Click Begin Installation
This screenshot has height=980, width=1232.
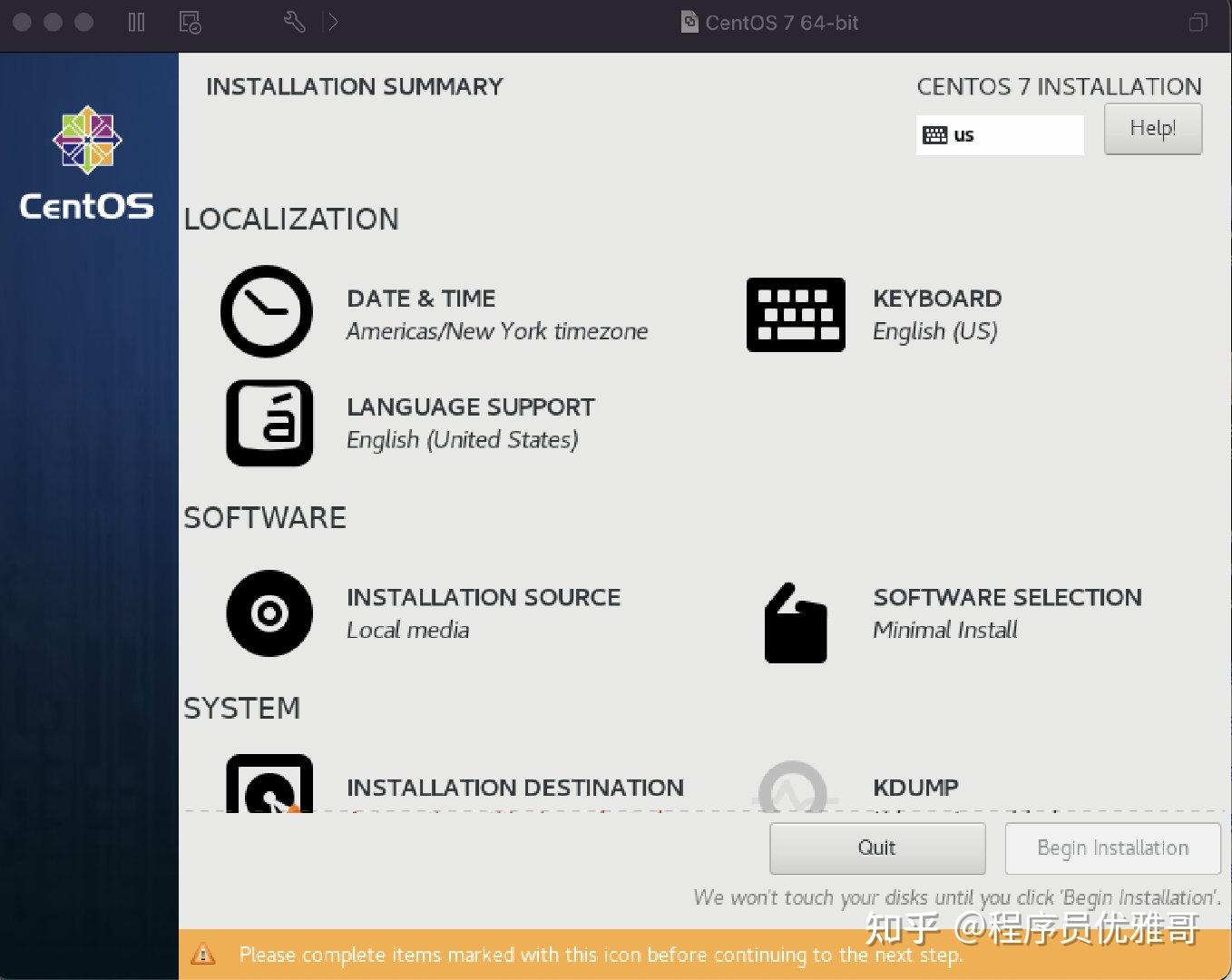click(1111, 848)
